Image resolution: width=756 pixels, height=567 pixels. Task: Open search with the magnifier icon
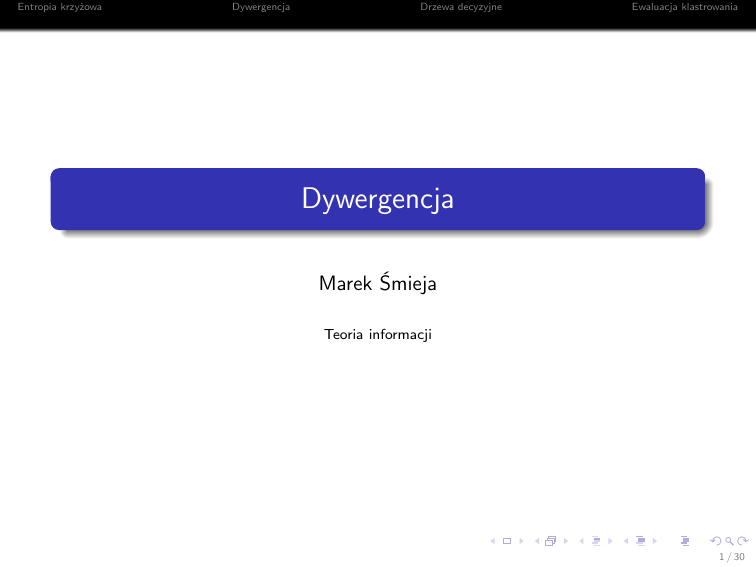pos(727,541)
